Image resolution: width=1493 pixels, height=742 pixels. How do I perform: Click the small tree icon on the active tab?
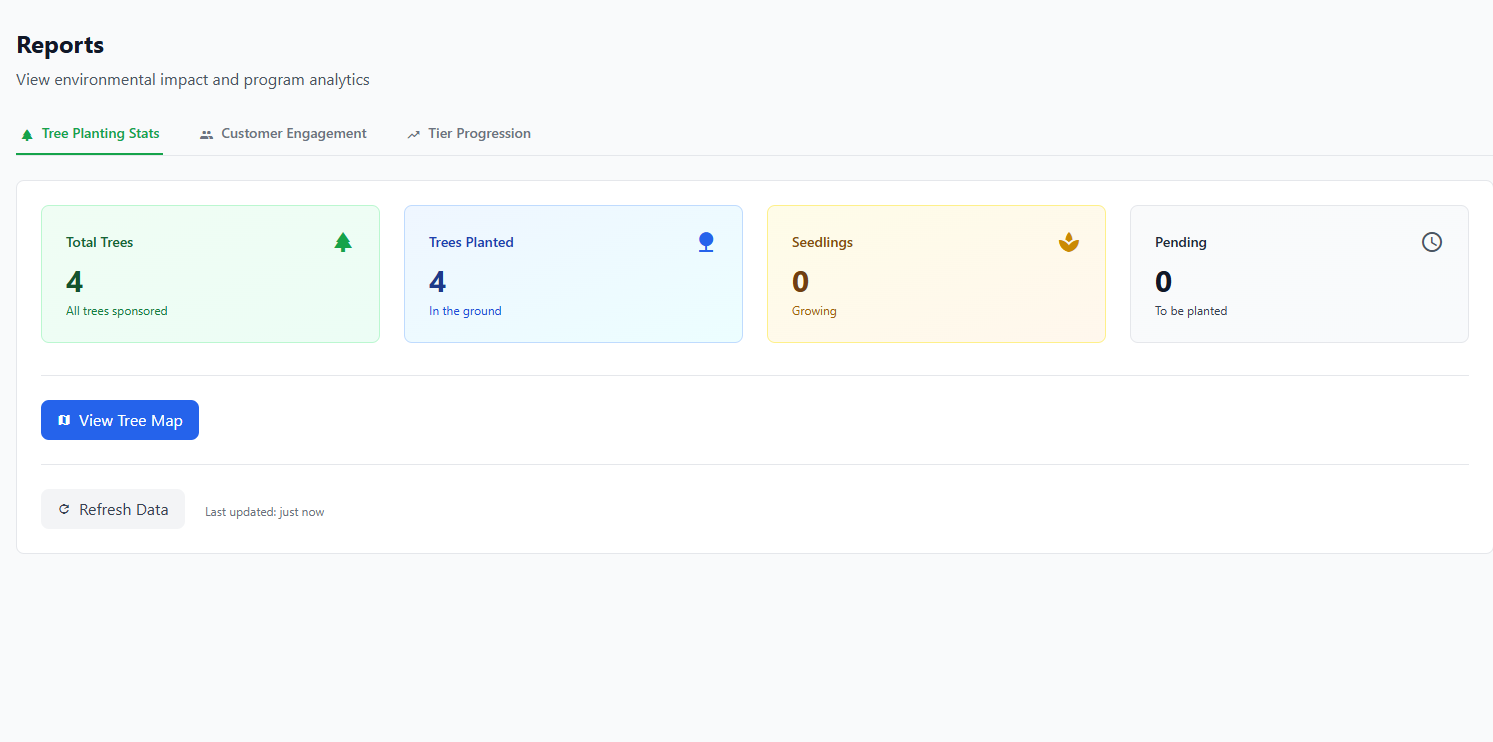point(27,134)
